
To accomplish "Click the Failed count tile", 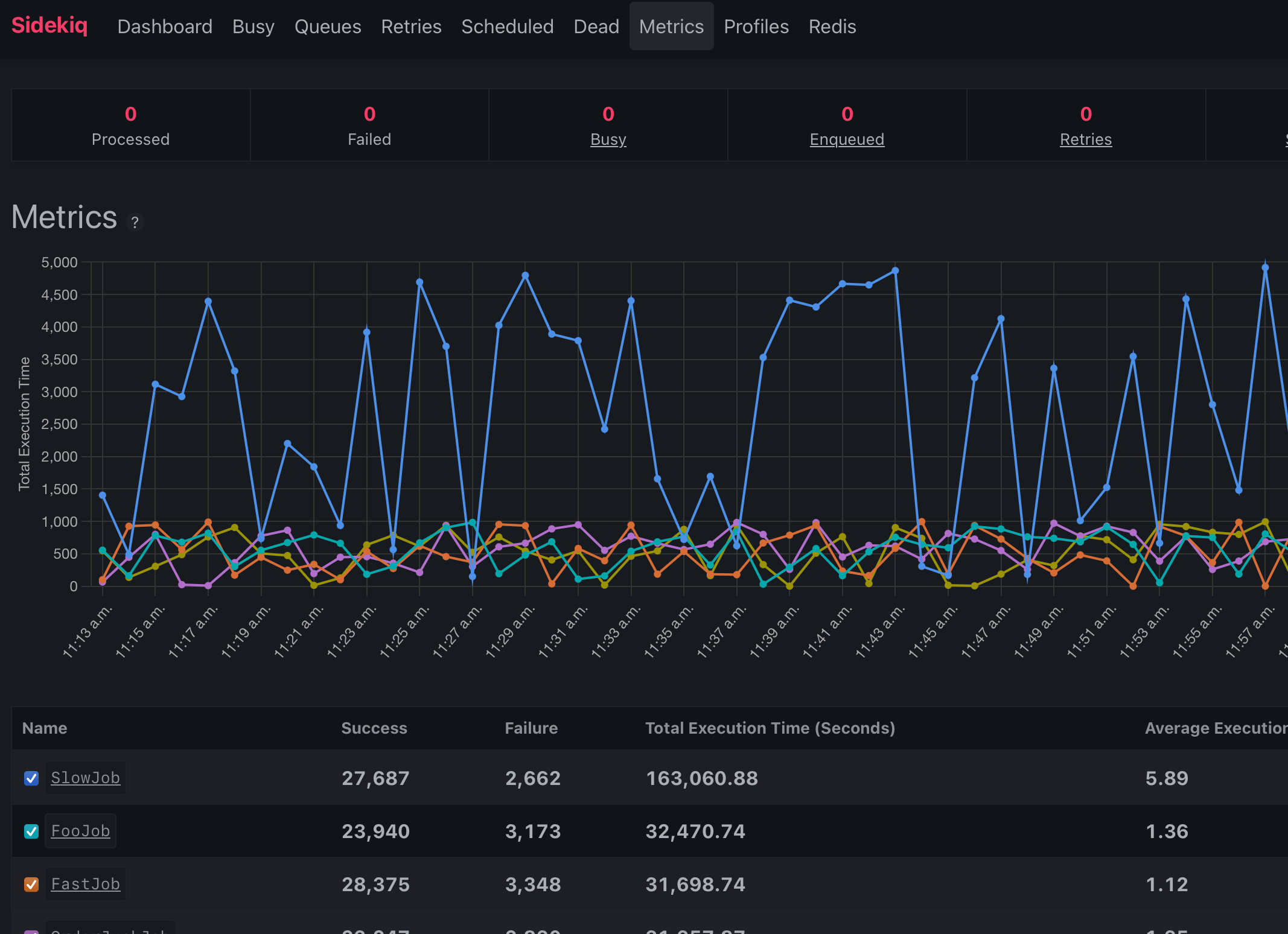I will click(369, 125).
